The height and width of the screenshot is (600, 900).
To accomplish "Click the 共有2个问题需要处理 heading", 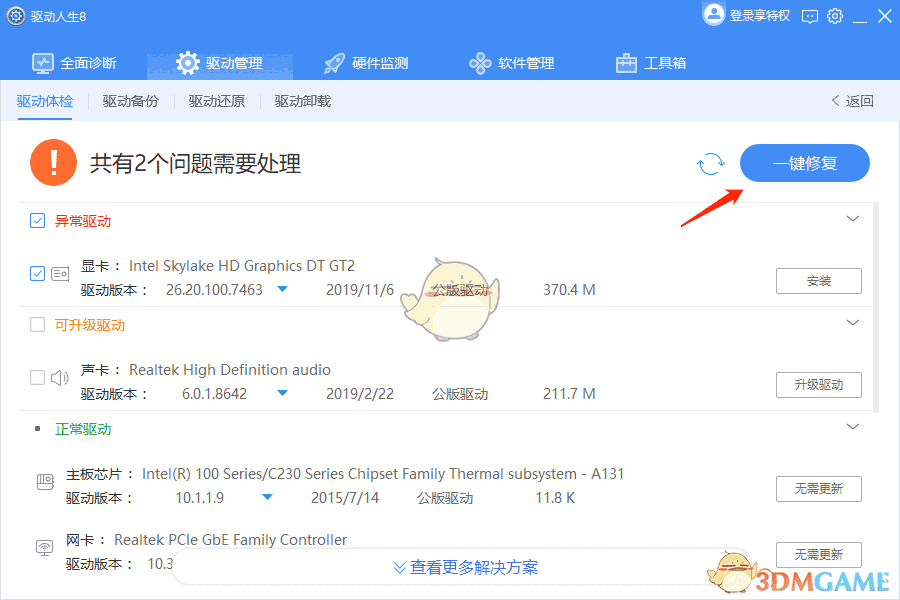I will click(x=195, y=164).
